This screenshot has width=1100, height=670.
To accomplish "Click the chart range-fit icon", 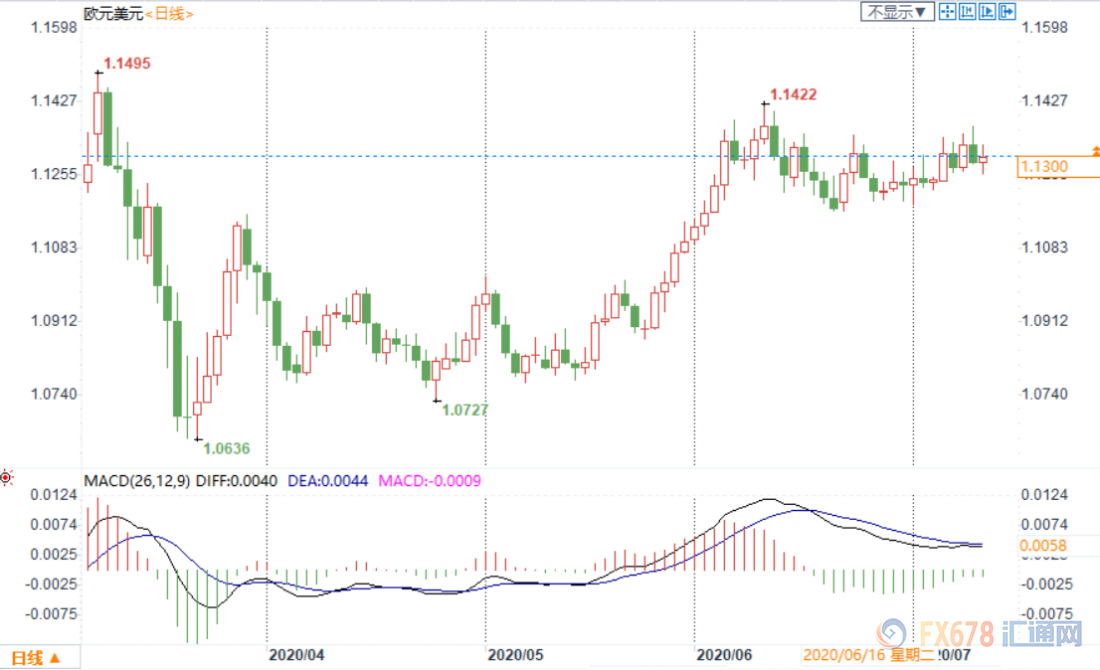I will (x=967, y=12).
